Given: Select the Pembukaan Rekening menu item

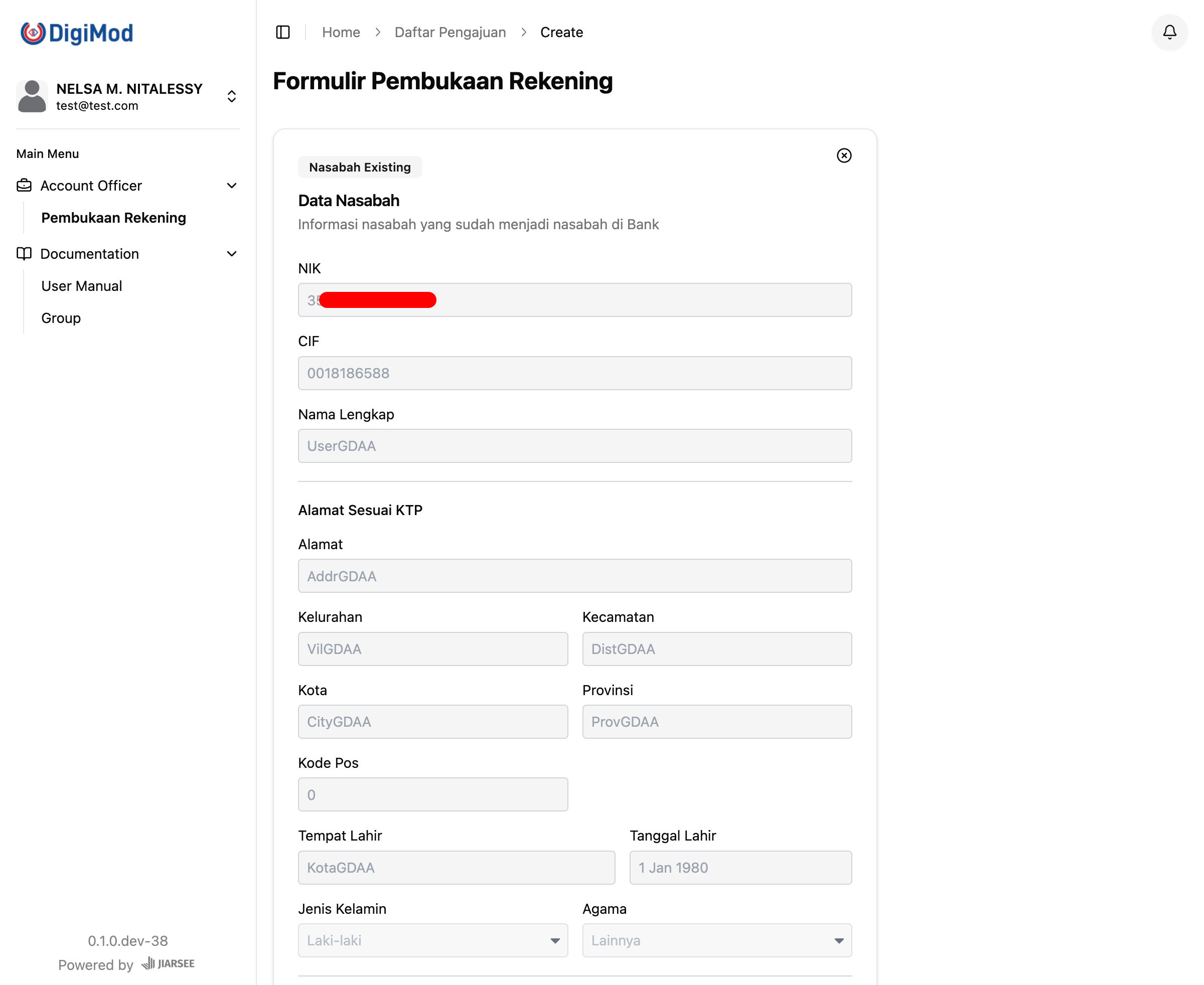Looking at the screenshot, I should (x=113, y=218).
